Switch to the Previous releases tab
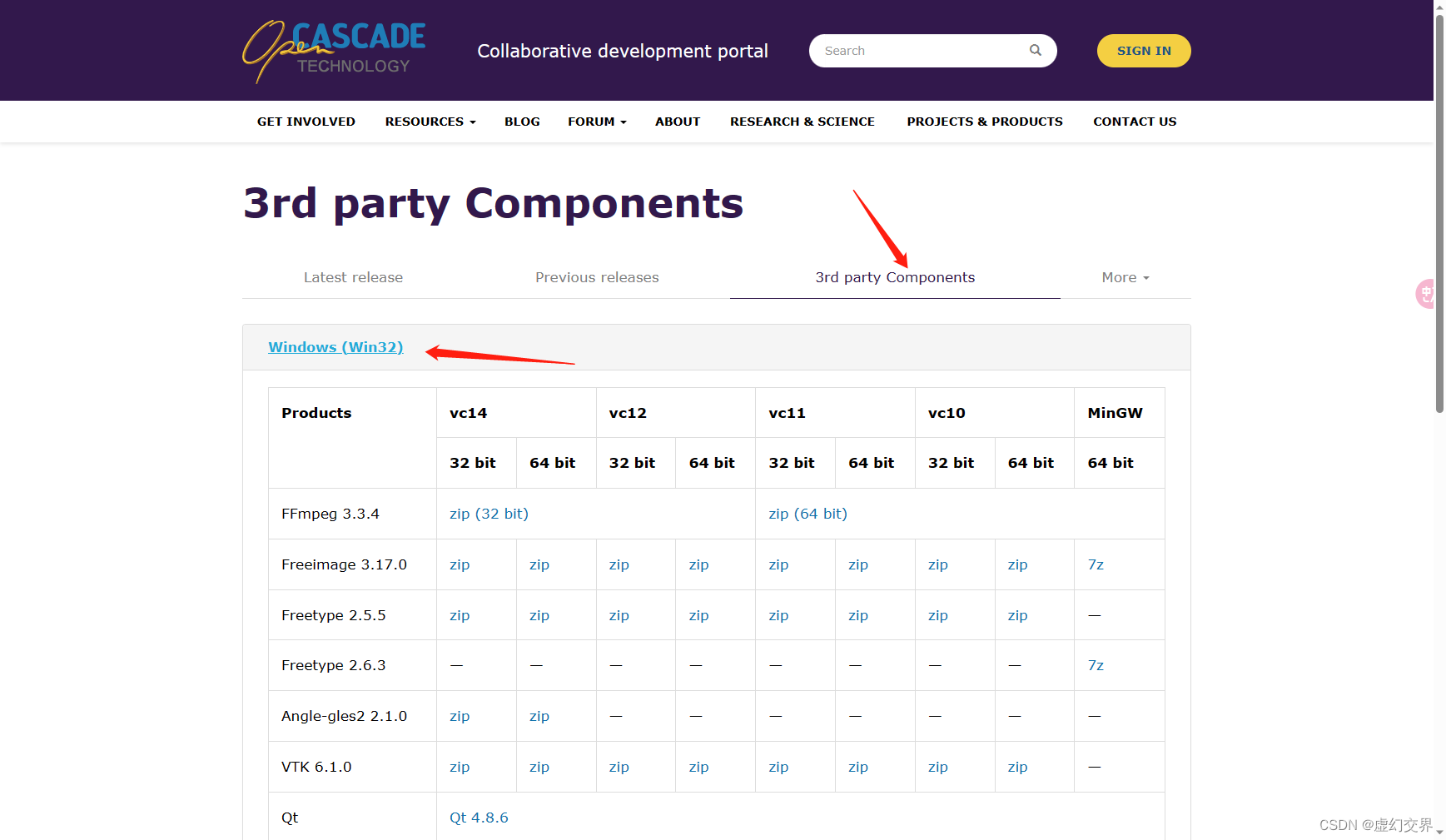 [597, 277]
